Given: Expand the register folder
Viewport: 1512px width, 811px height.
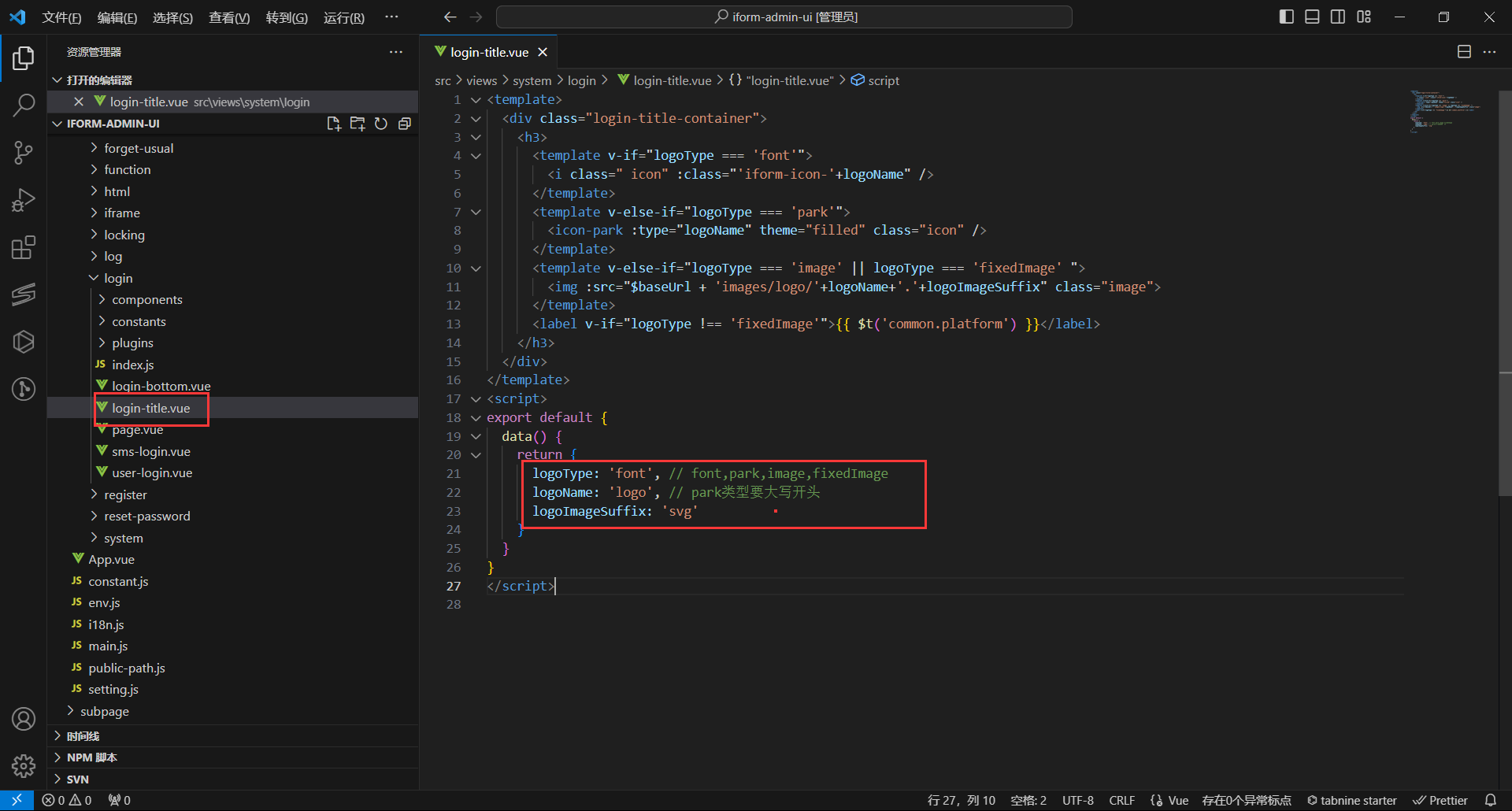Looking at the screenshot, I should pos(125,494).
